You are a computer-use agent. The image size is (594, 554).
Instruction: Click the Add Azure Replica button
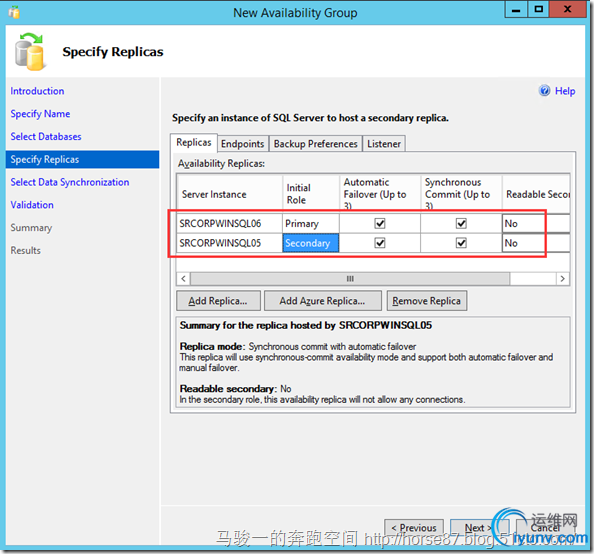pyautogui.click(x=323, y=301)
